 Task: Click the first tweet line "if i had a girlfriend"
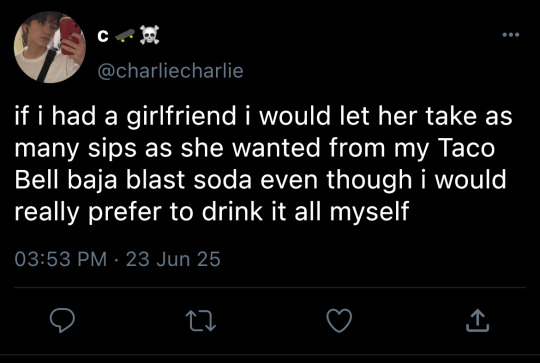click(125, 116)
